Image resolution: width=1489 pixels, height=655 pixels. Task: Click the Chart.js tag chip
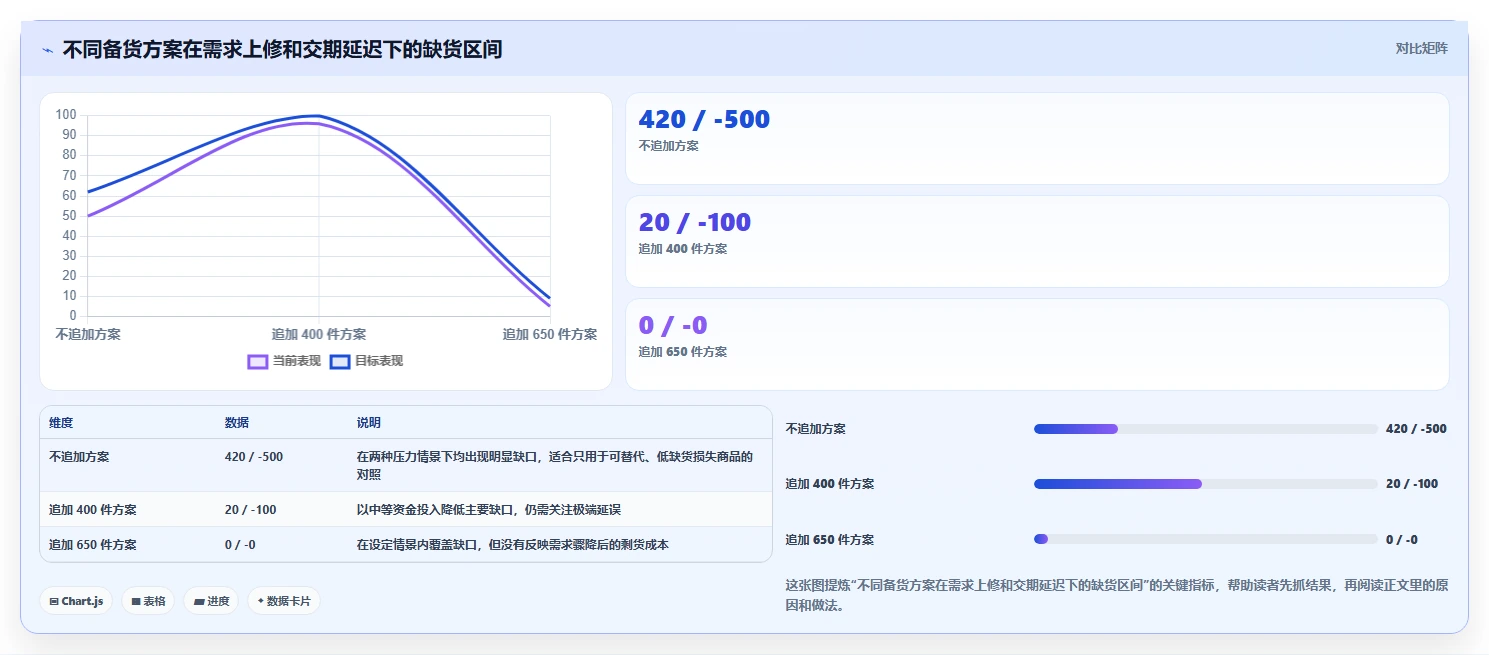76,601
